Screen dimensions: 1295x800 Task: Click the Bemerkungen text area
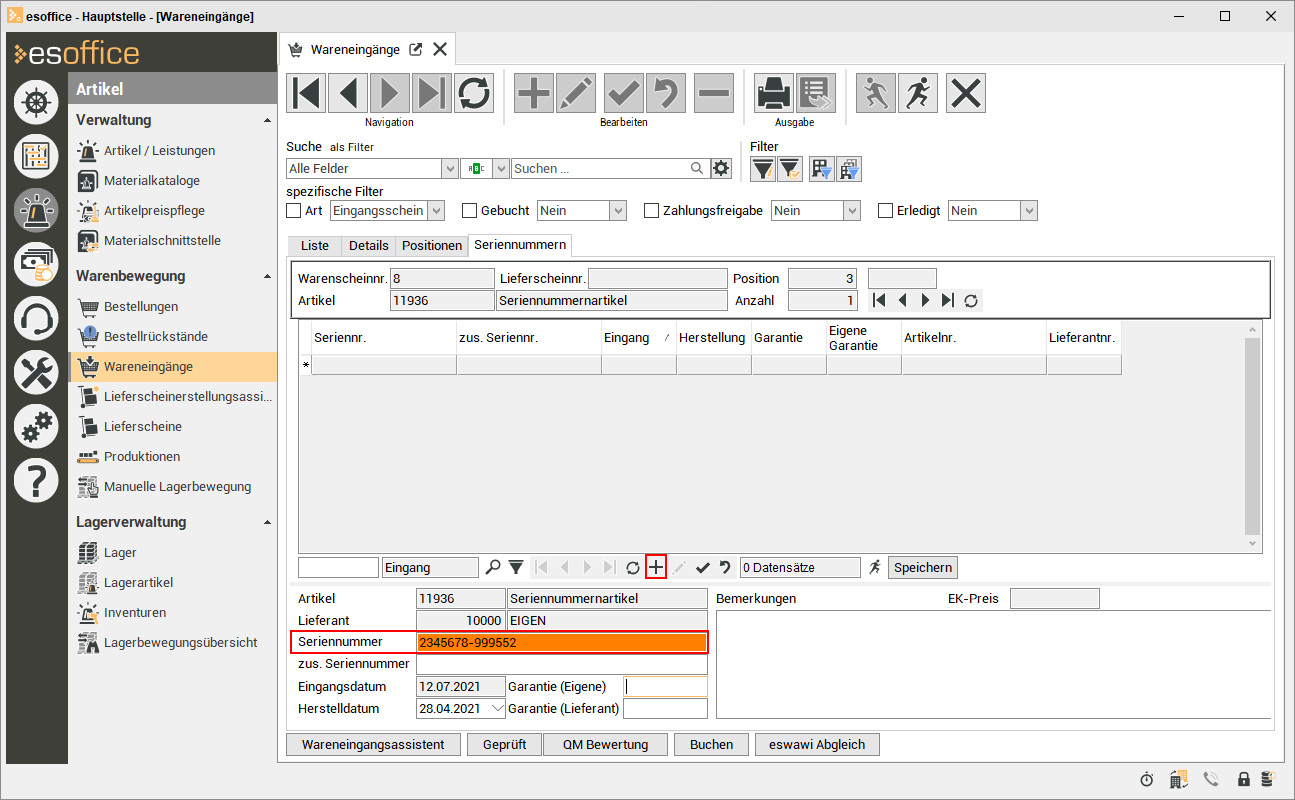994,664
